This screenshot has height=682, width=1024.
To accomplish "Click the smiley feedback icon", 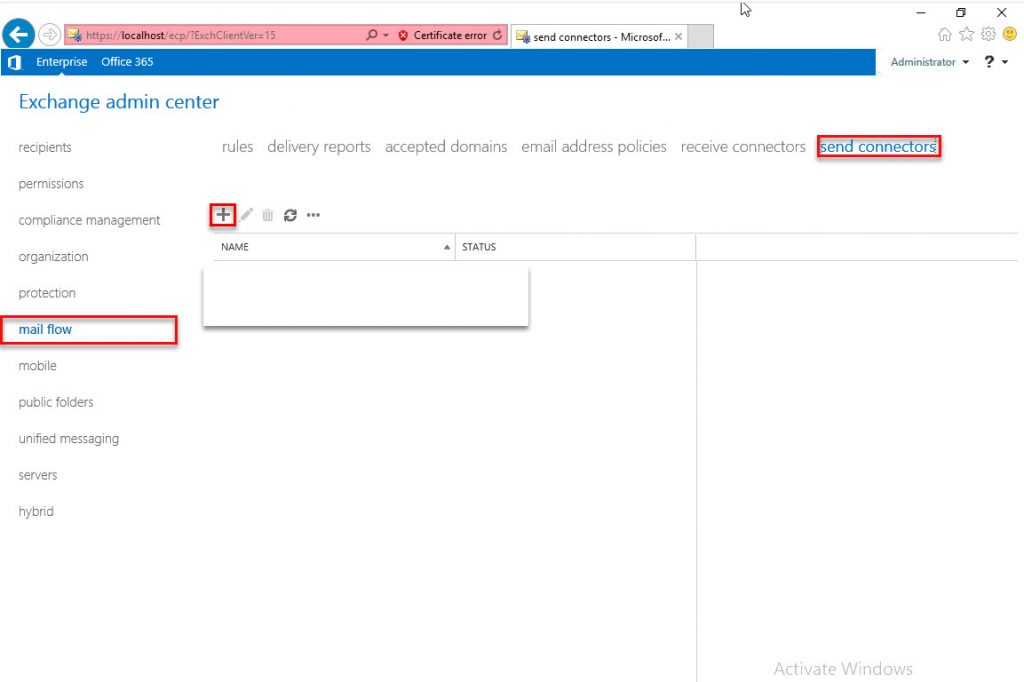I will click(1010, 34).
